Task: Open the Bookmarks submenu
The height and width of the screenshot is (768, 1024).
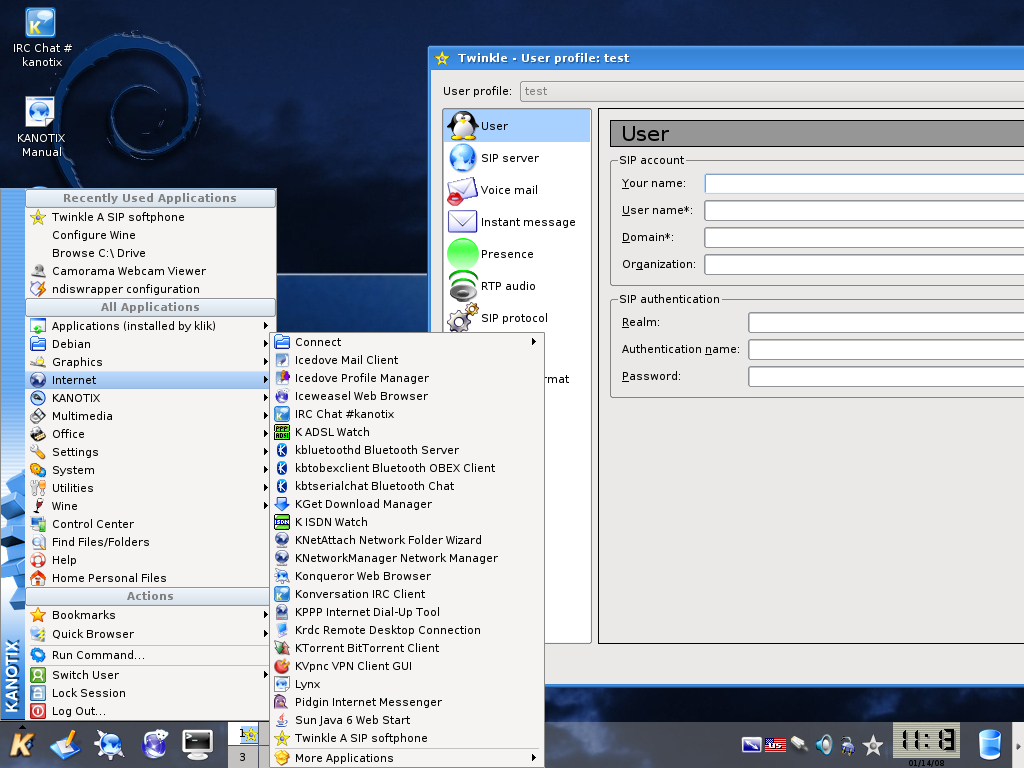Action: [x=150, y=615]
